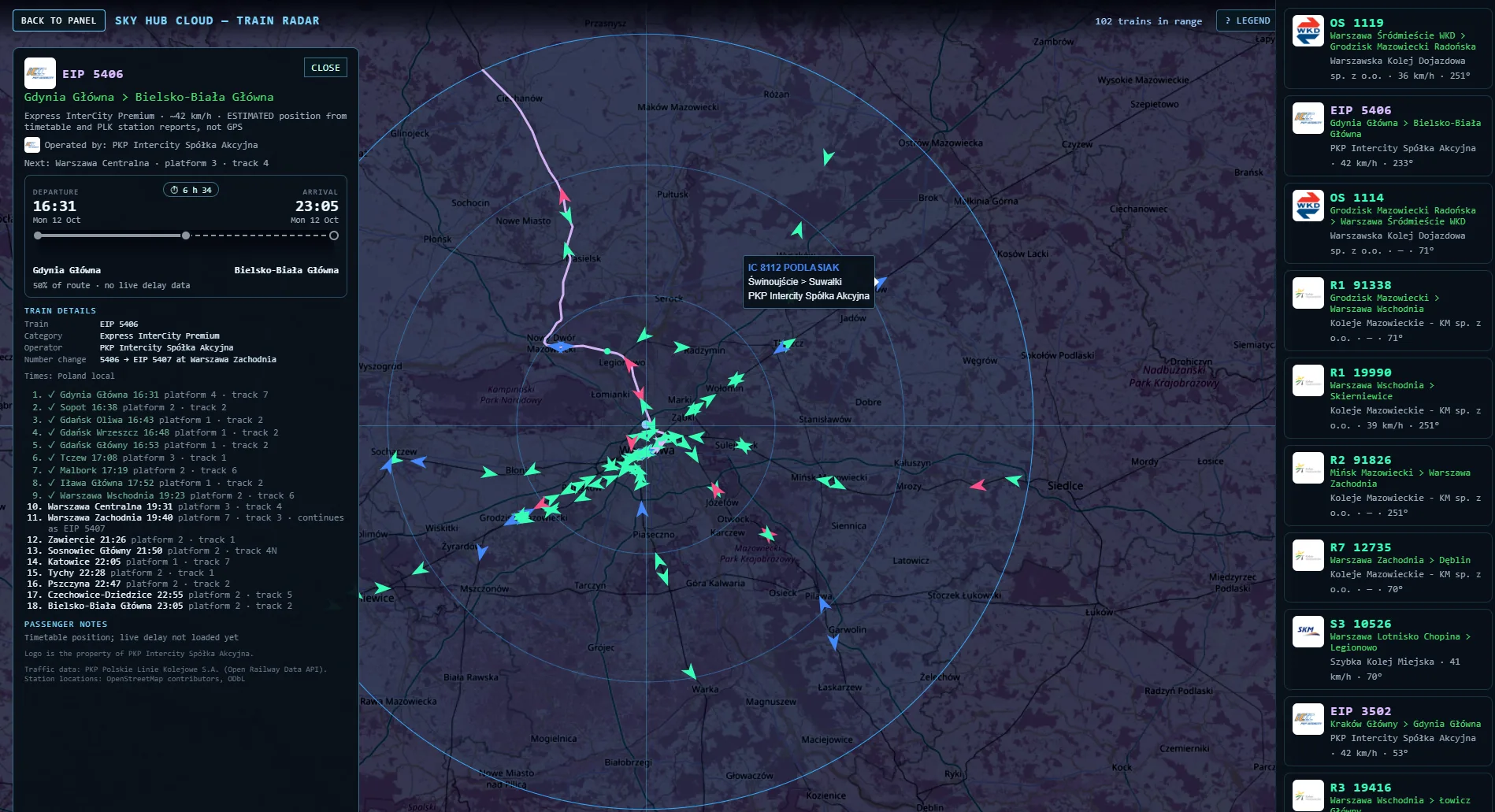Open the S3 10526 train card
The height and width of the screenshot is (812, 1495).
pos(1388,650)
